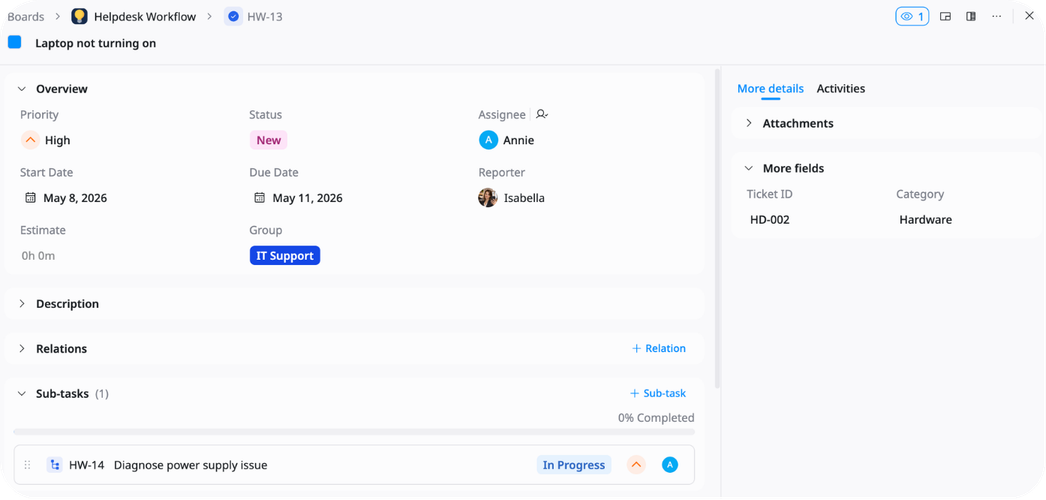Collapse the Sub-tasks section

[22, 394]
